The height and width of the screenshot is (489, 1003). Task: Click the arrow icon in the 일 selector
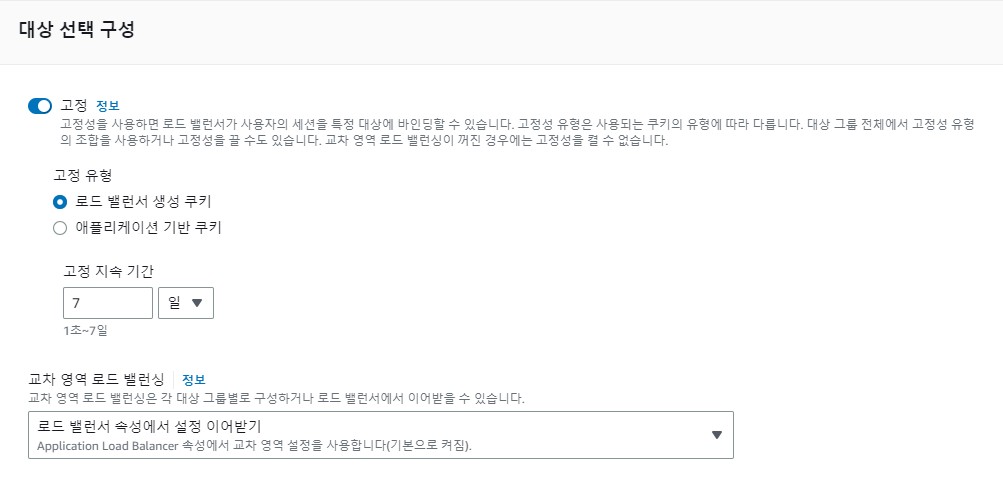[x=197, y=303]
